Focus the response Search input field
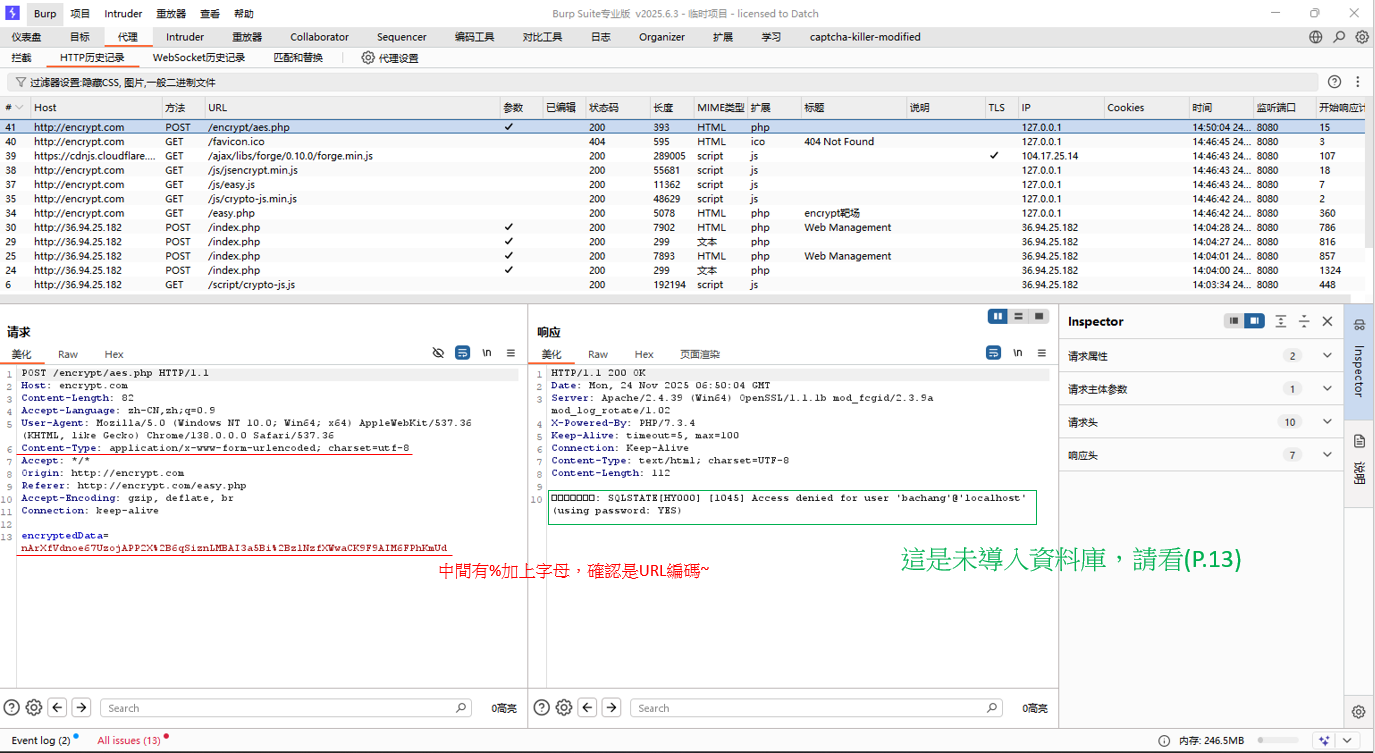The width and height of the screenshot is (1375, 753). click(816, 707)
